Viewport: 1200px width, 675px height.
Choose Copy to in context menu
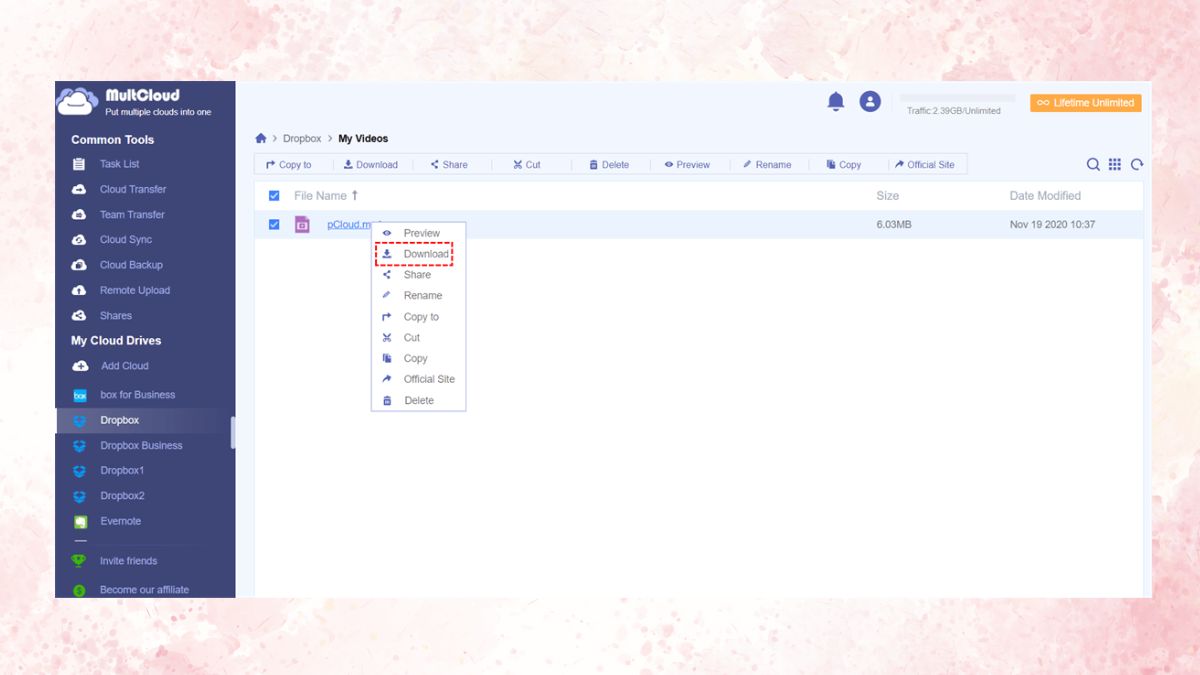(x=418, y=317)
